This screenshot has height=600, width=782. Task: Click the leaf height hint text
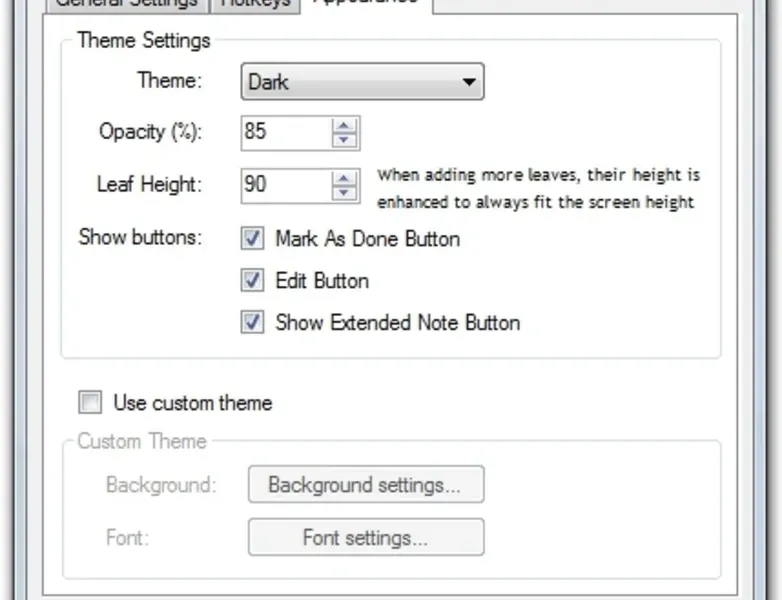[x=537, y=188]
